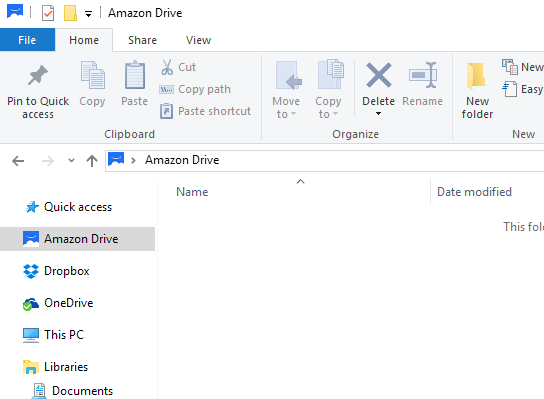Click the Cut scissors icon
Screen dimensions: 544x399
pyautogui.click(x=167, y=67)
